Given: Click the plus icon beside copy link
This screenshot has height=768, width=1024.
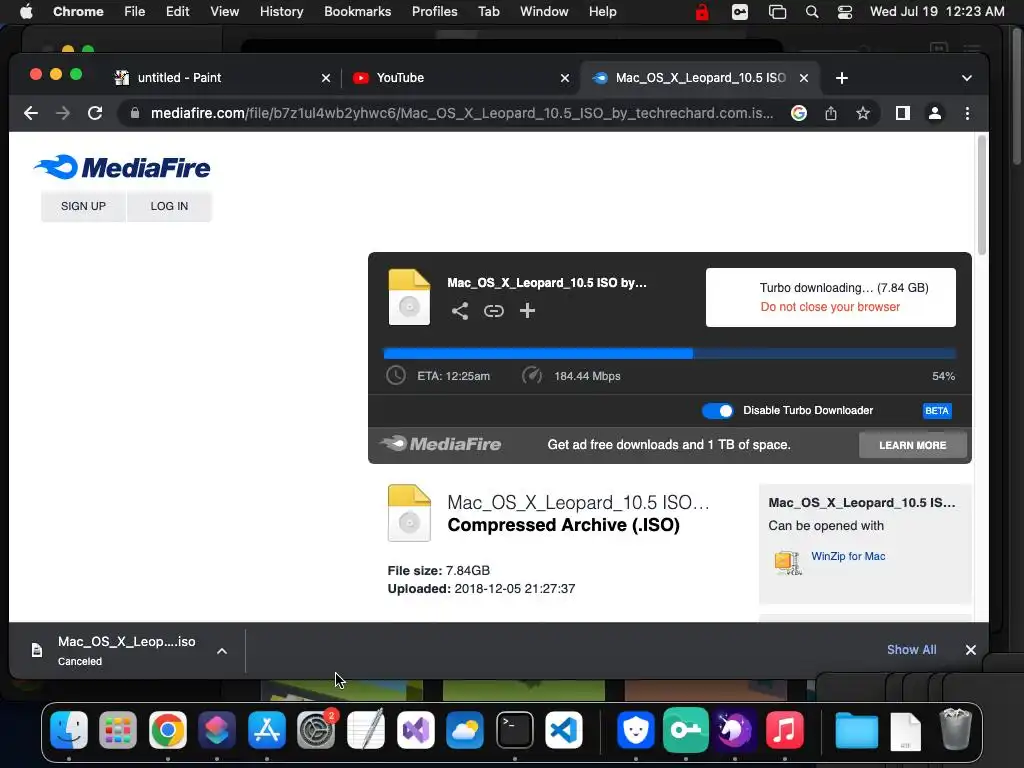Looking at the screenshot, I should click(x=527, y=311).
